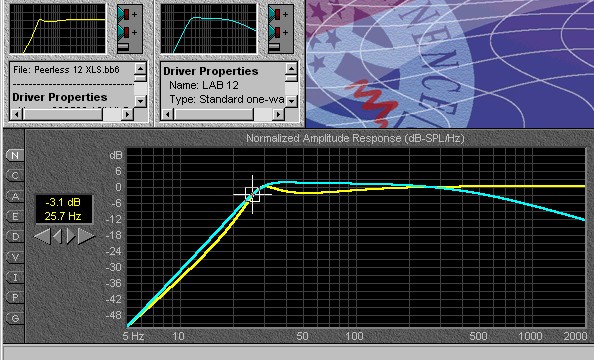Click box icon under Peerless design speakers

click(x=123, y=47)
